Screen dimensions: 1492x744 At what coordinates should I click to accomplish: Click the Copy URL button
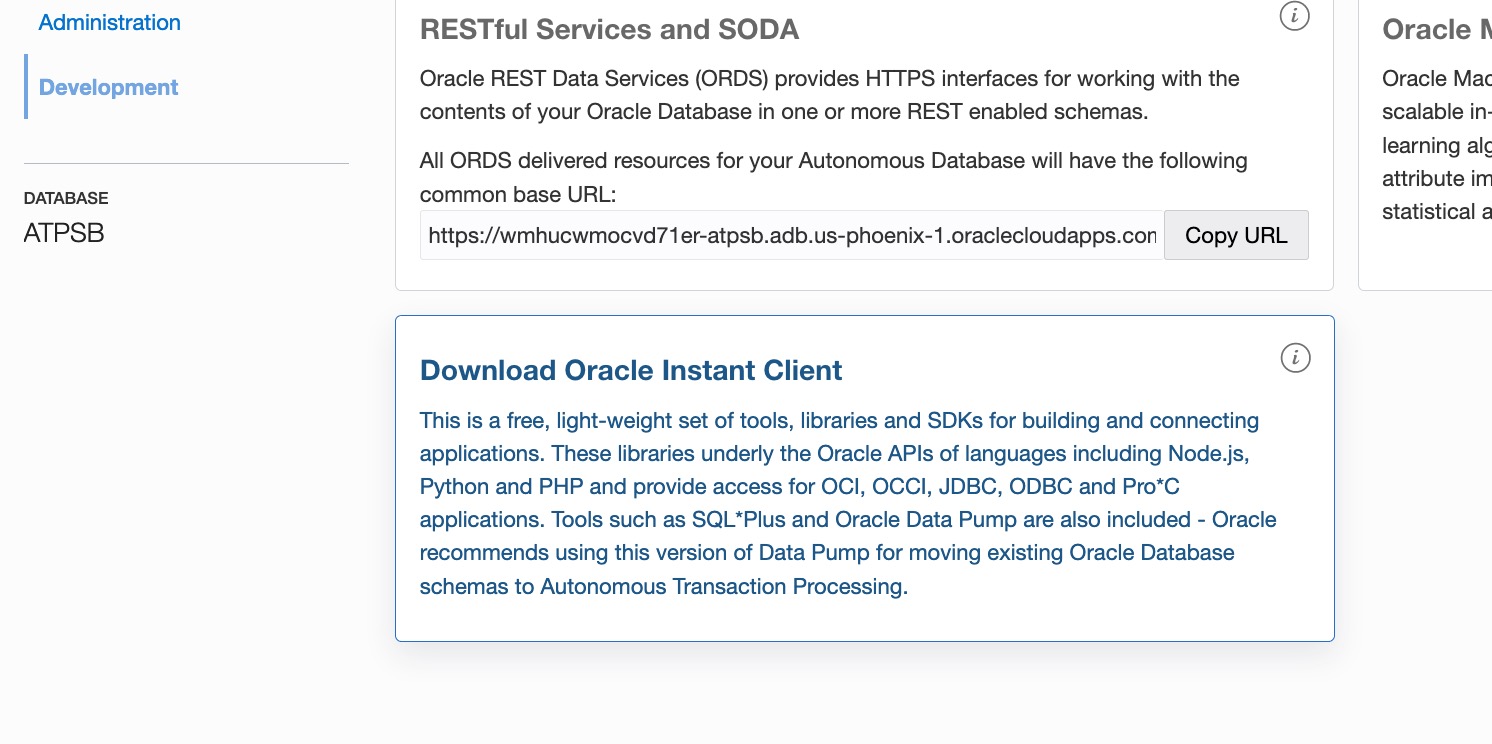click(x=1236, y=235)
